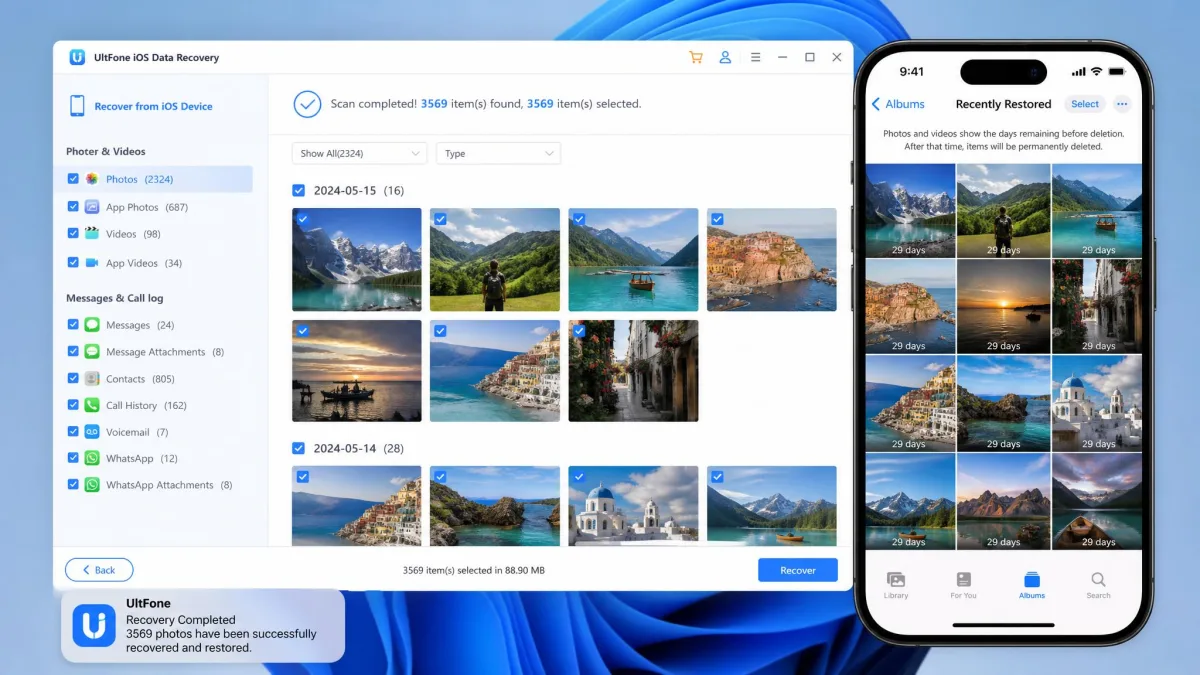Toggle the WhatsApp (12) checkbox

[x=73, y=458]
